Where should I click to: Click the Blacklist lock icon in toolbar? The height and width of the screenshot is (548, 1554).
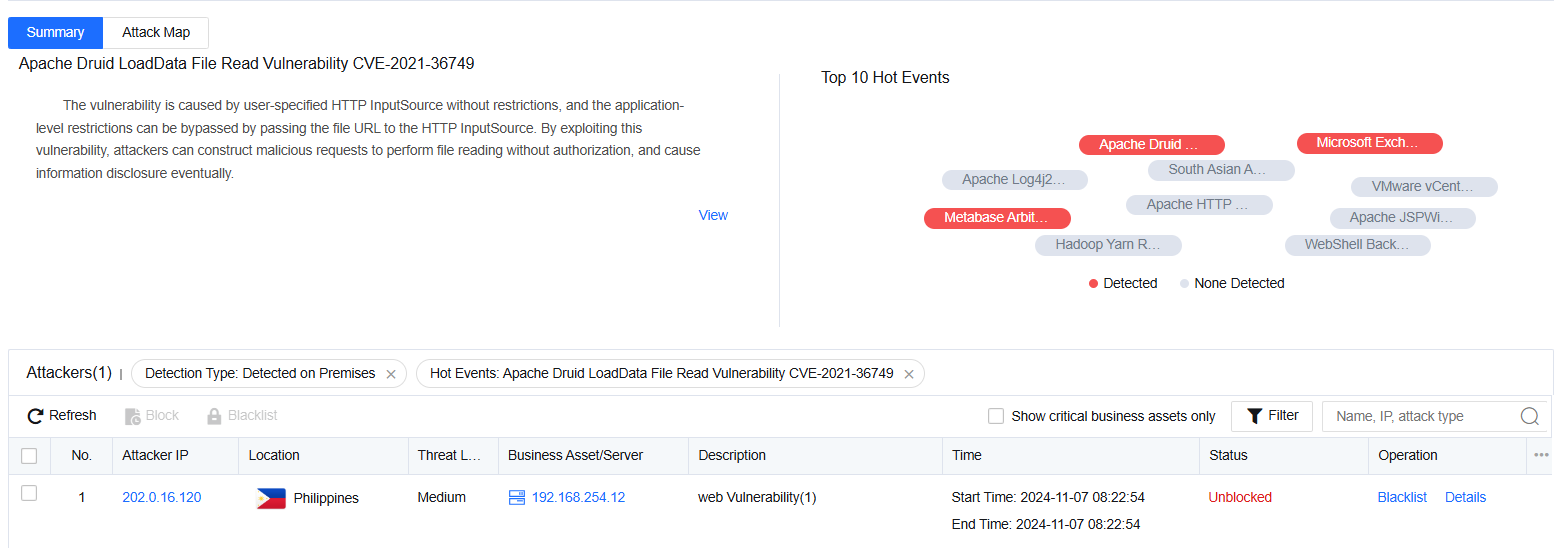point(214,416)
